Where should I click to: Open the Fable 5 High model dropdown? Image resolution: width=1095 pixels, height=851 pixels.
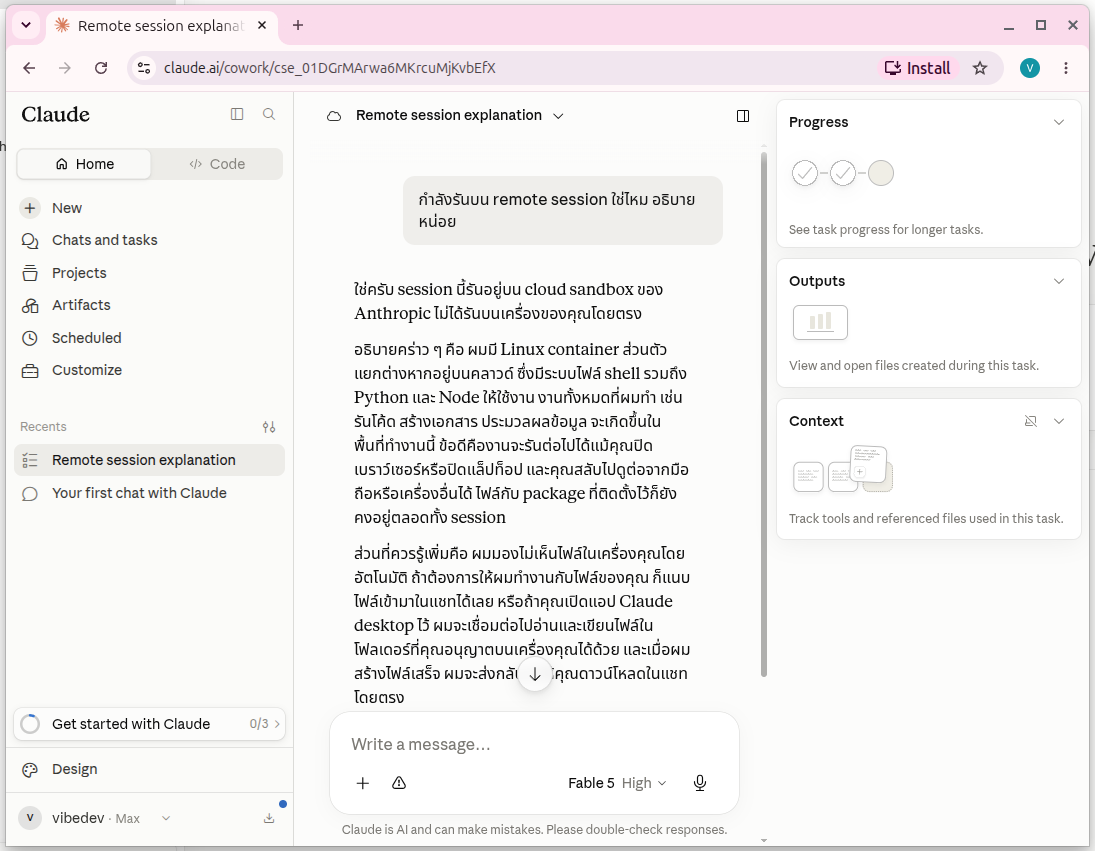(x=617, y=783)
